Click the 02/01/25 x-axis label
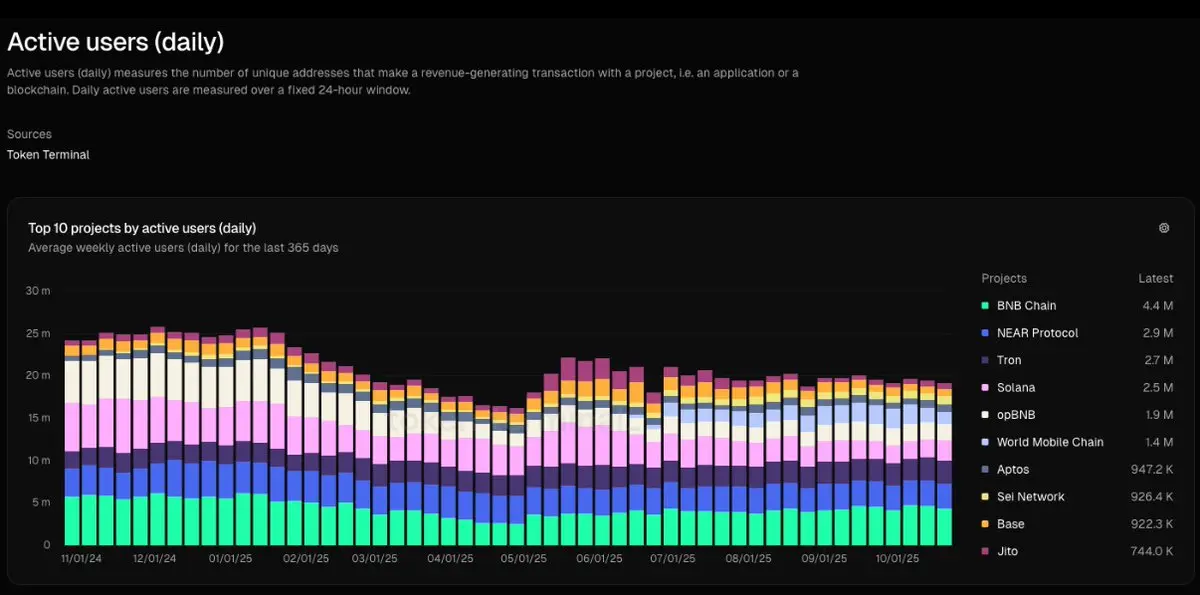The width and height of the screenshot is (1200, 595). pos(306,559)
